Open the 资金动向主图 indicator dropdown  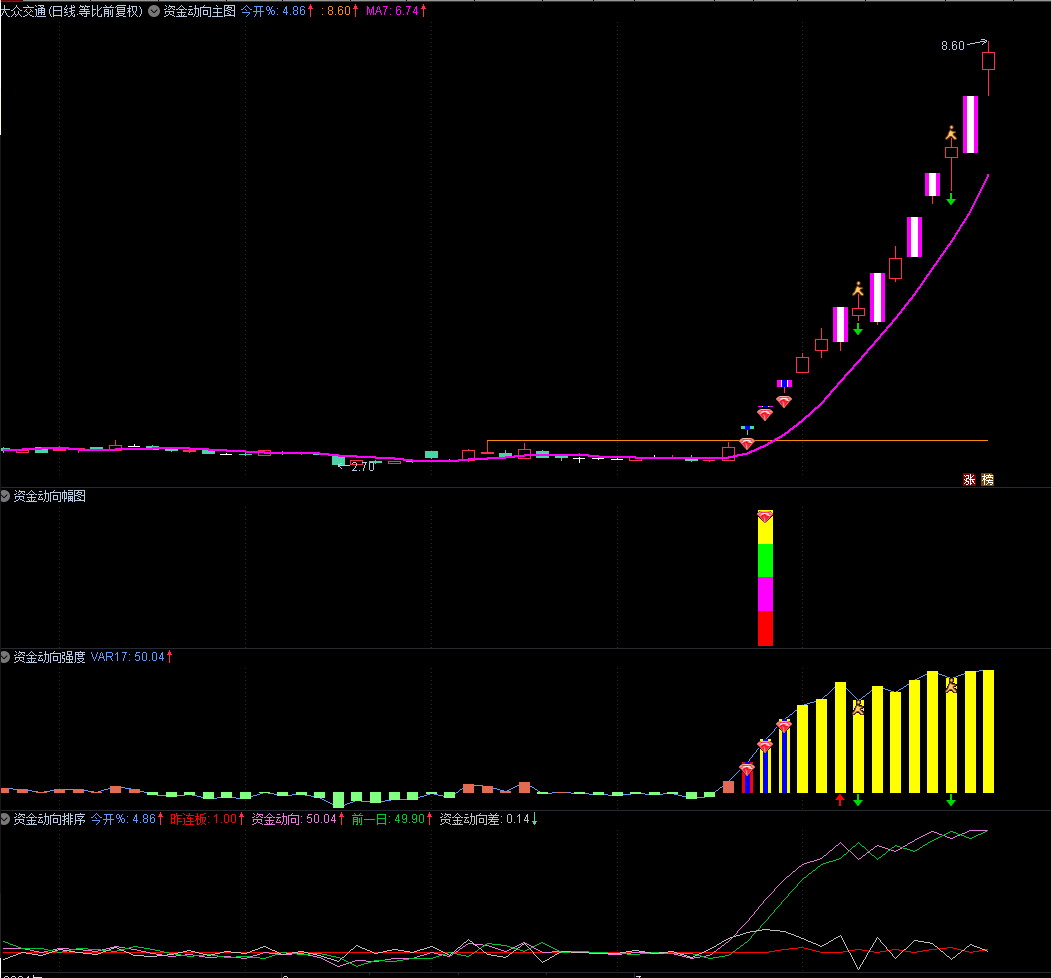(155, 11)
